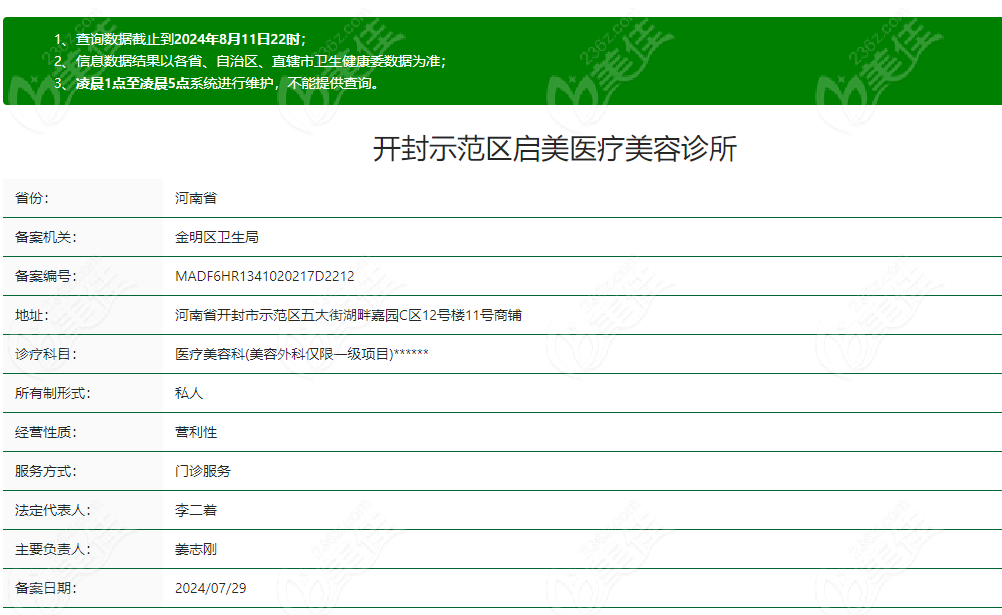This screenshot has width=1002, height=615.
Task: Select the legal representative name 李二着
Action: (x=196, y=510)
